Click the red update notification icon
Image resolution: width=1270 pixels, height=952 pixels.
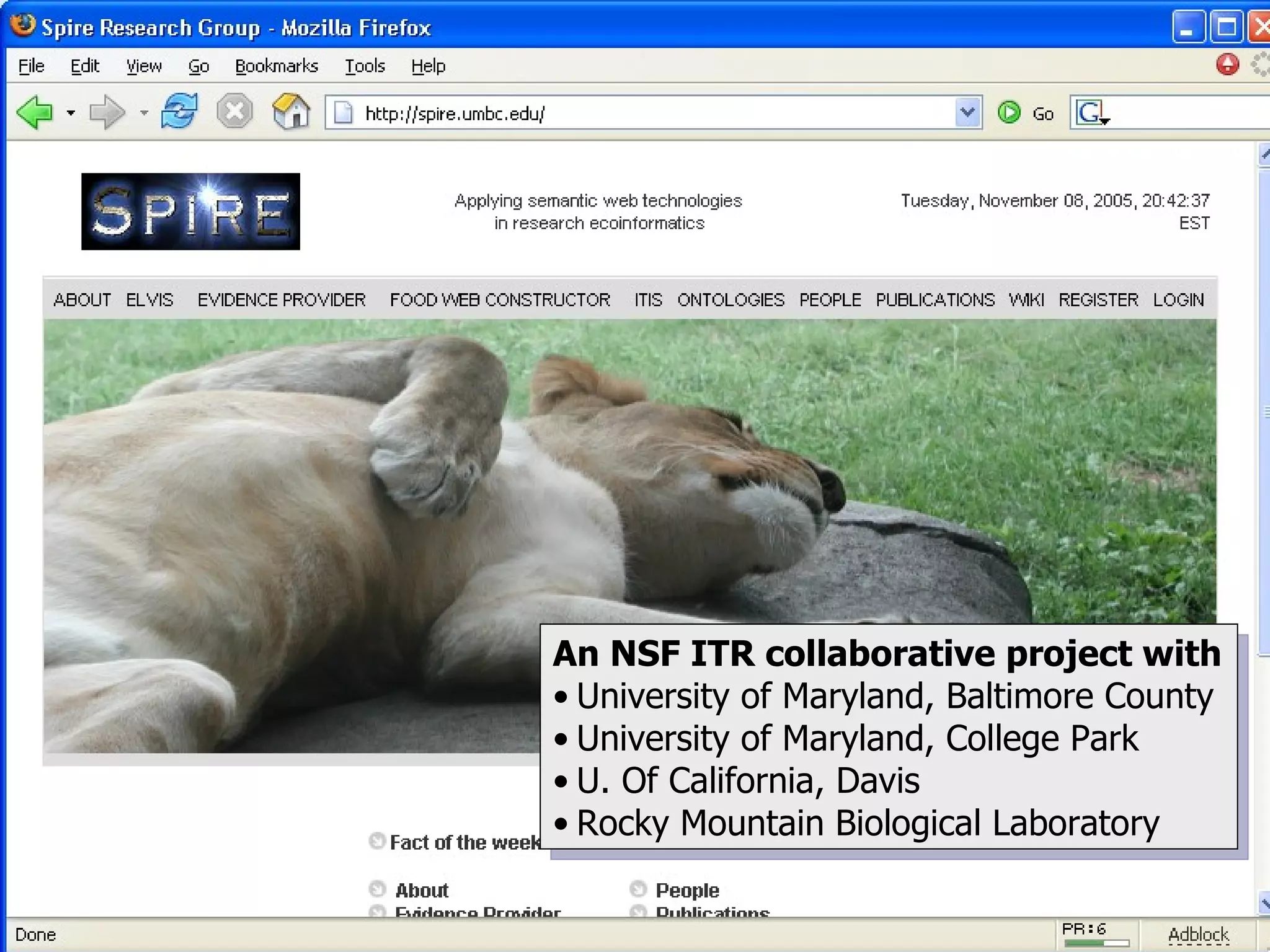[x=1228, y=64]
